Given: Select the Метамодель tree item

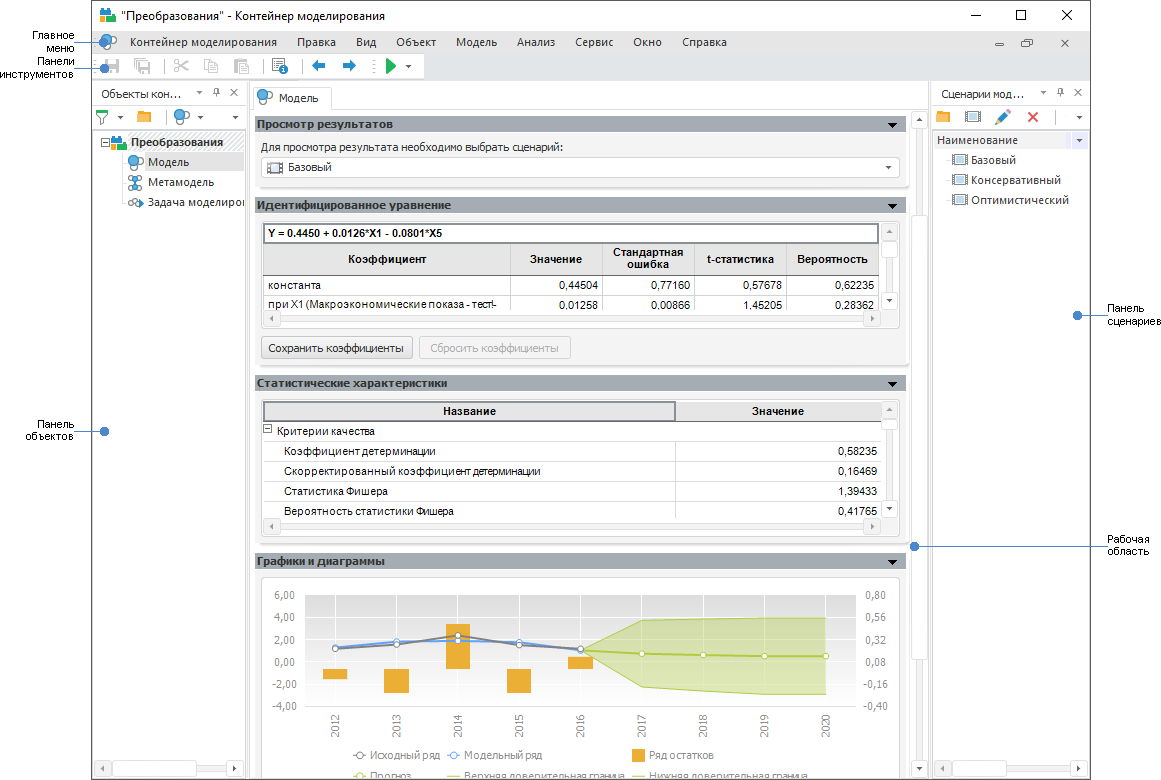Looking at the screenshot, I should click(181, 182).
